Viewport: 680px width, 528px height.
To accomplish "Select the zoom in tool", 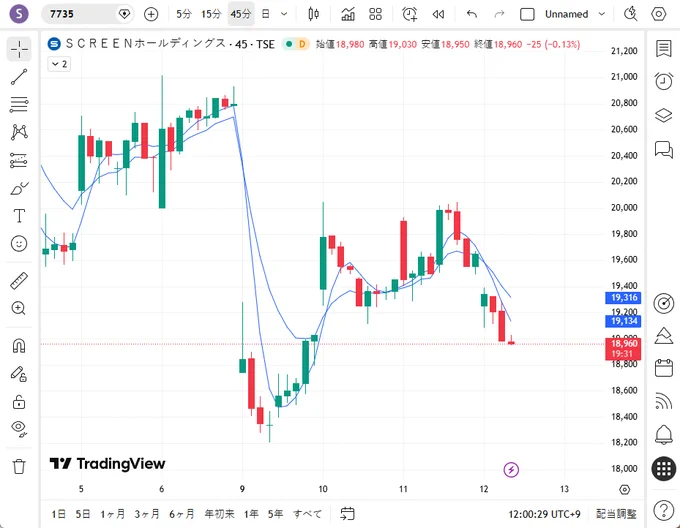I will click(19, 308).
